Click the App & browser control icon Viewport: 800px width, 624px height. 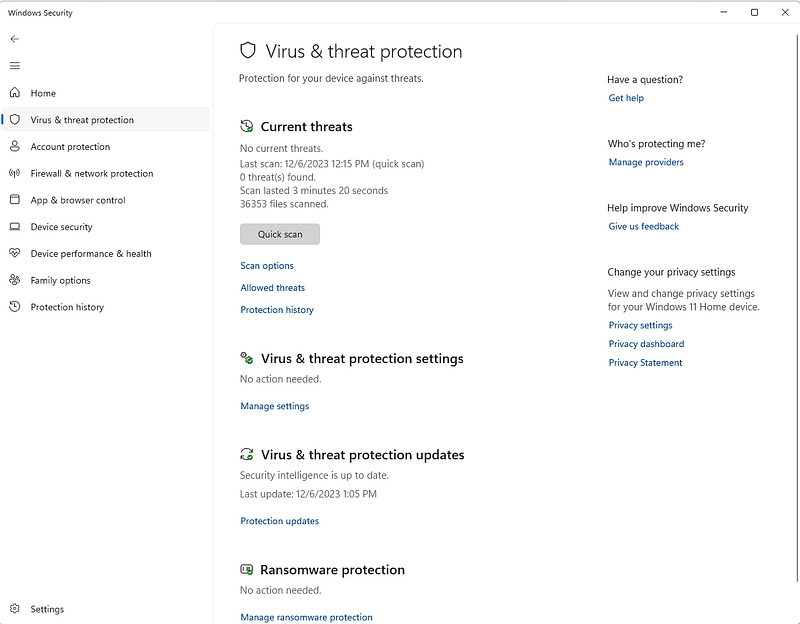coord(15,199)
